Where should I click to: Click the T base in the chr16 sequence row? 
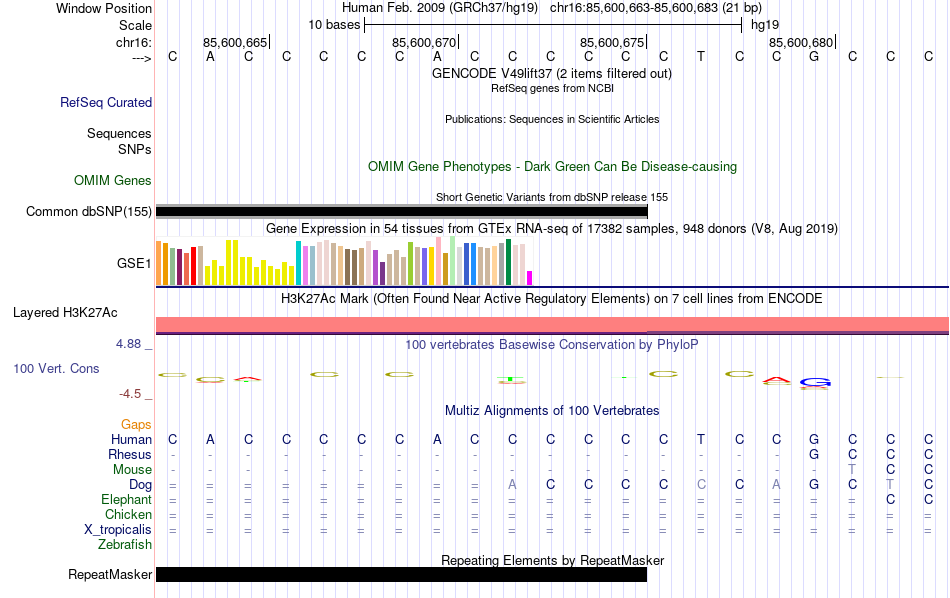(701, 56)
